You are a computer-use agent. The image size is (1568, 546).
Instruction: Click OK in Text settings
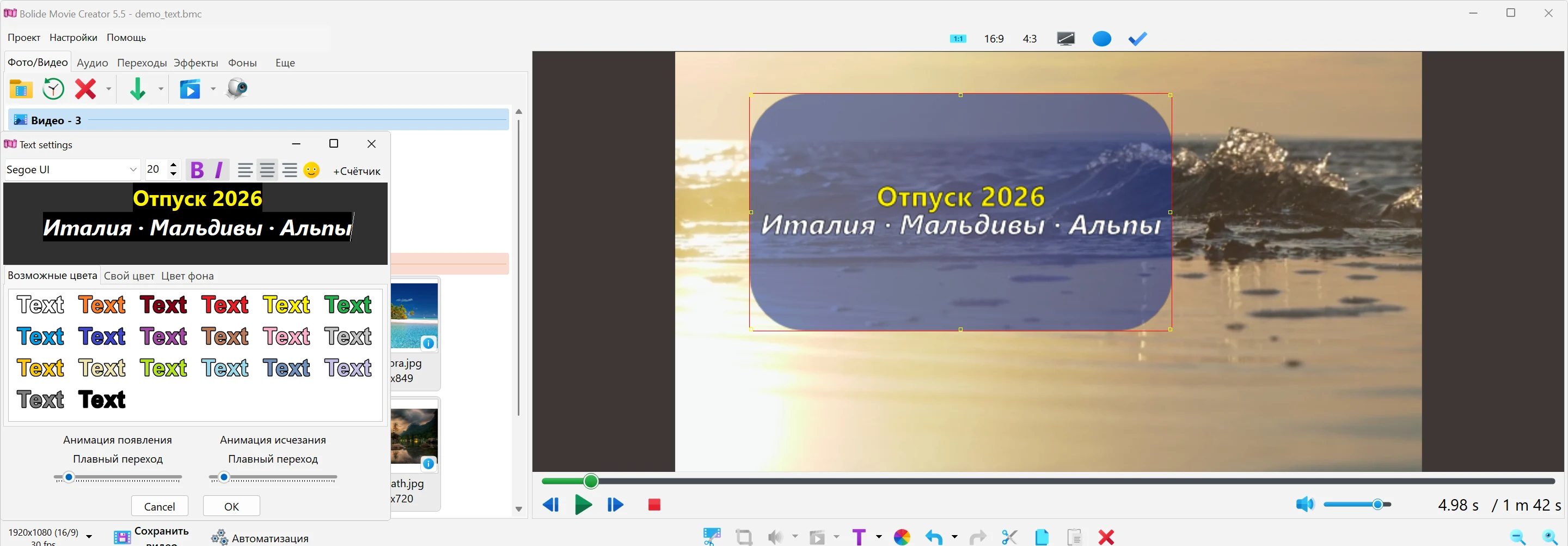(x=231, y=506)
